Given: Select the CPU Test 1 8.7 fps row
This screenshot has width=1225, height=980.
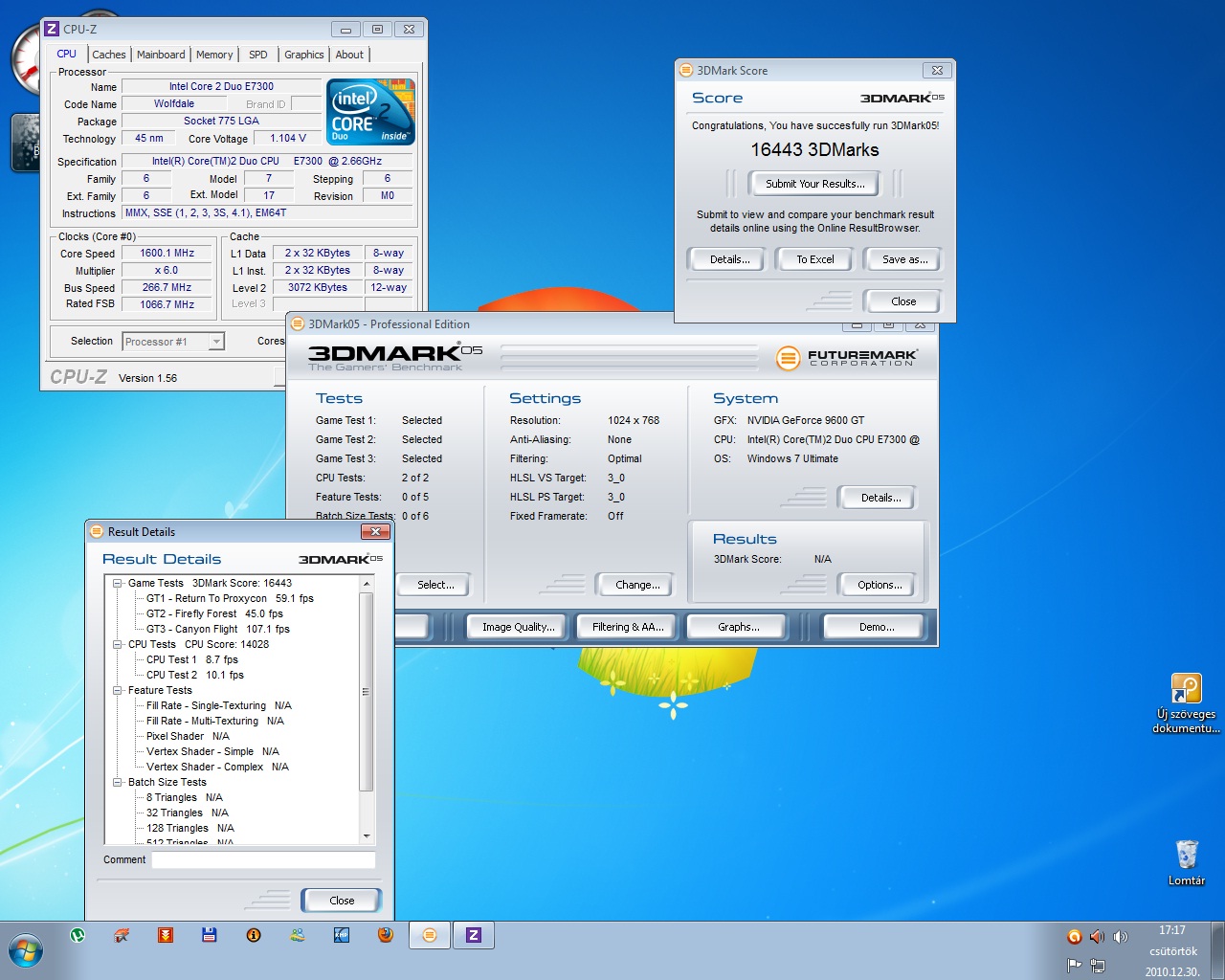Looking at the screenshot, I should pos(191,659).
